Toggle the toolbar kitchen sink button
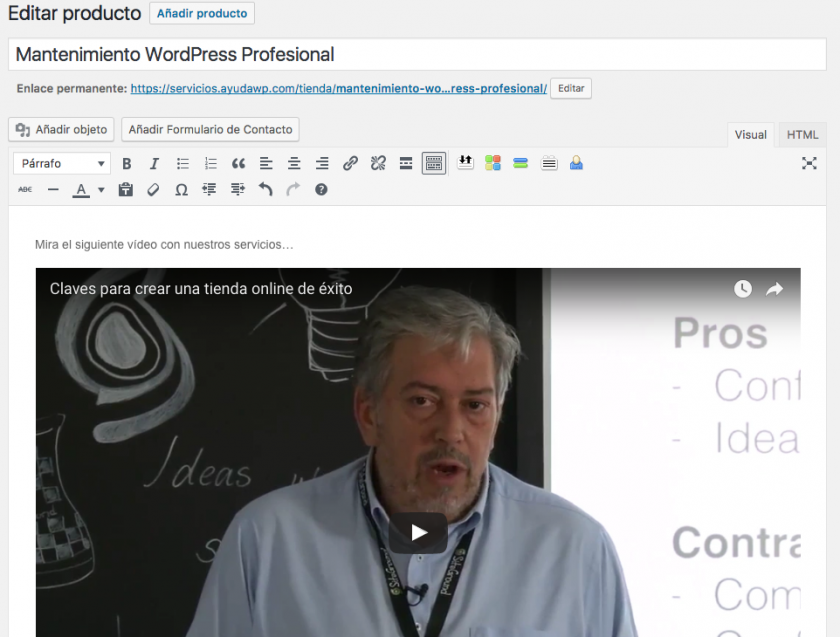 (x=433, y=163)
